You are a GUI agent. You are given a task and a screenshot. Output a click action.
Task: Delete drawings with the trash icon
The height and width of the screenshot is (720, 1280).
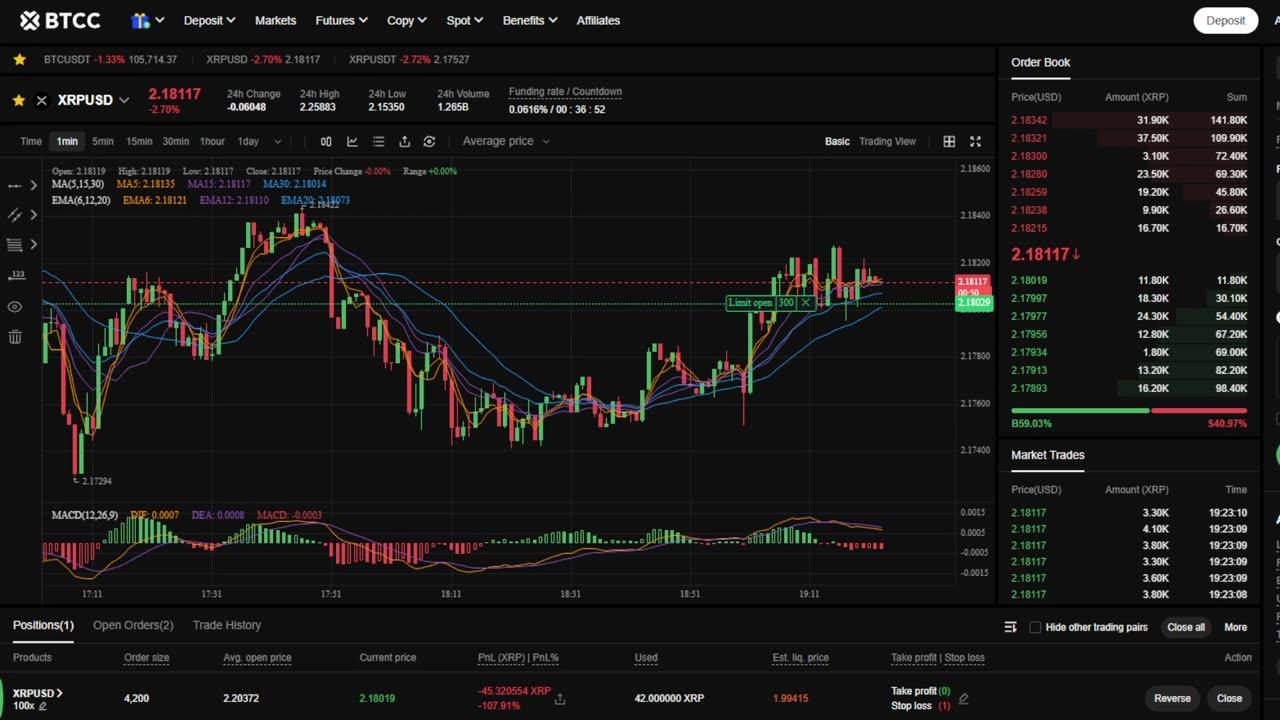coord(15,337)
